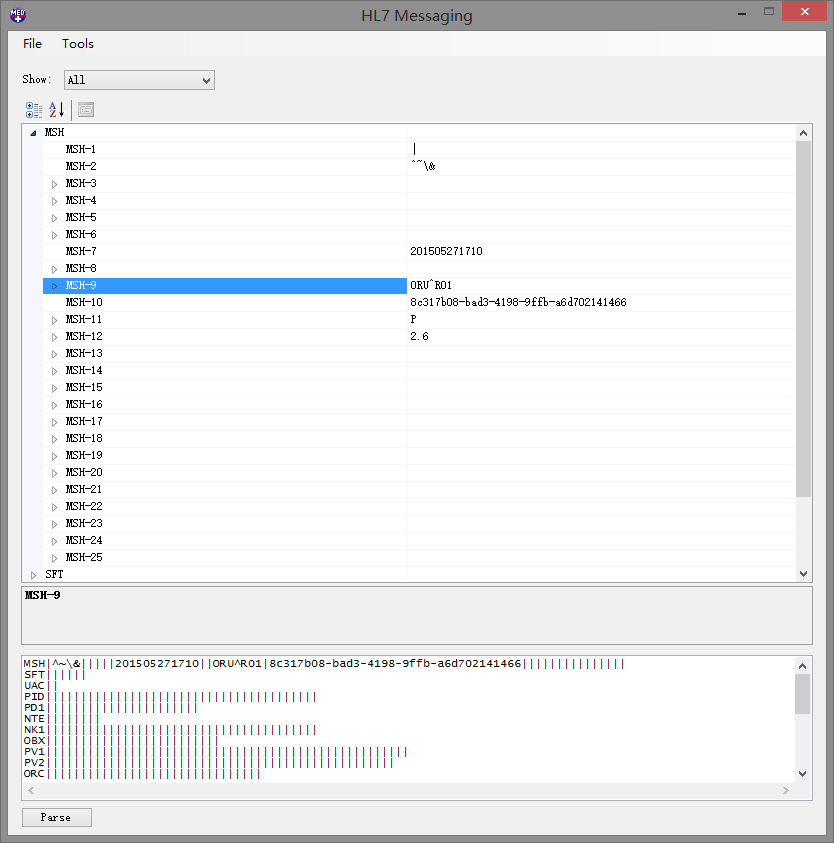Click the MSH-10 message ID value
Screen dimensions: 834x843
[x=518, y=302]
